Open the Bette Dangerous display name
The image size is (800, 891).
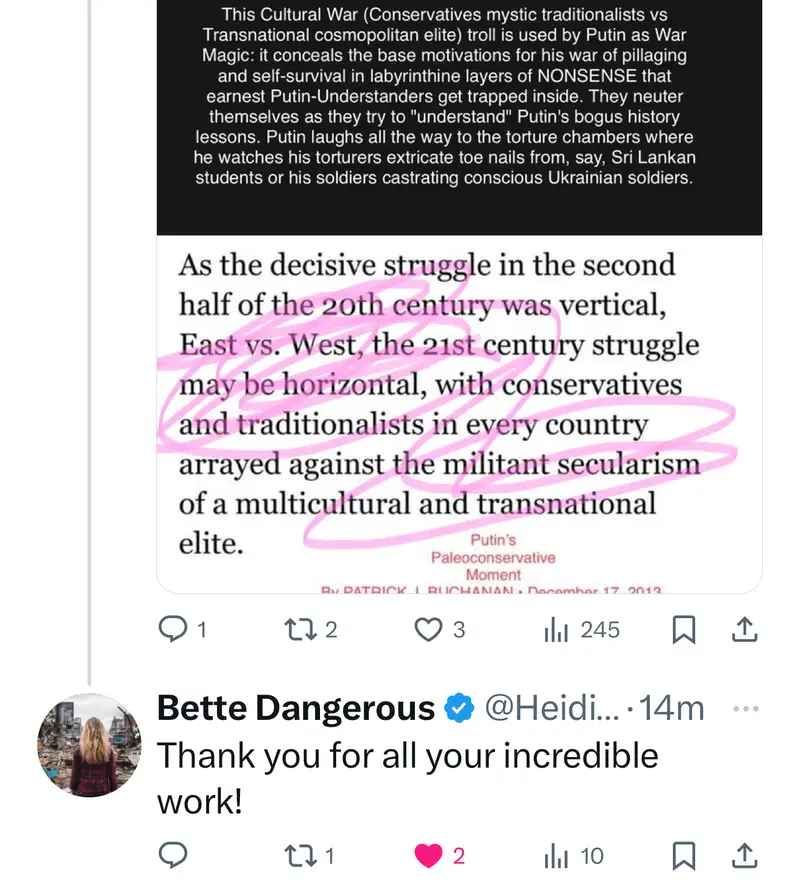pyautogui.click(x=296, y=709)
